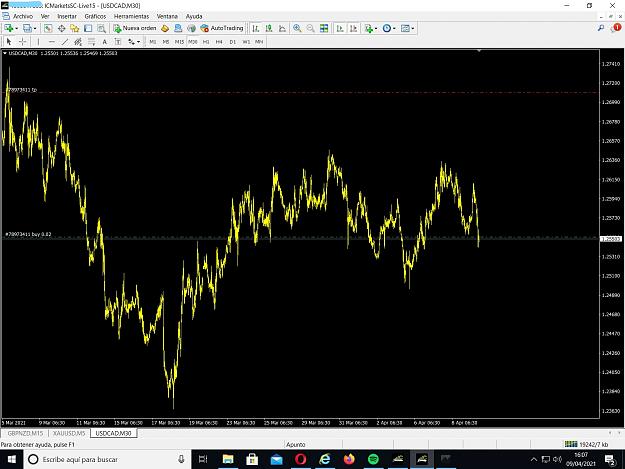Open the Archivo menu

[23, 16]
